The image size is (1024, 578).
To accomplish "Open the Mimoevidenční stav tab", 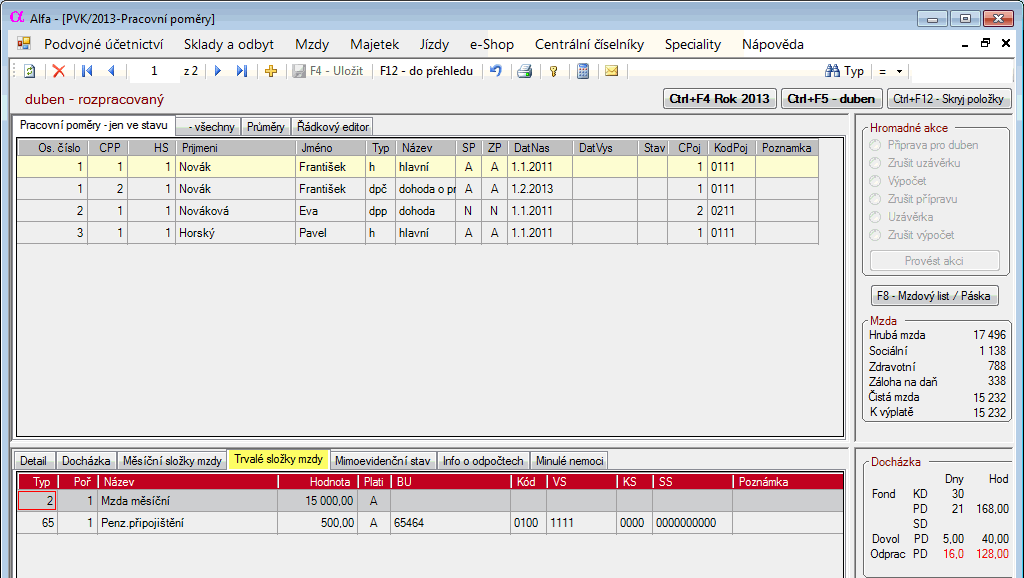I will (383, 460).
